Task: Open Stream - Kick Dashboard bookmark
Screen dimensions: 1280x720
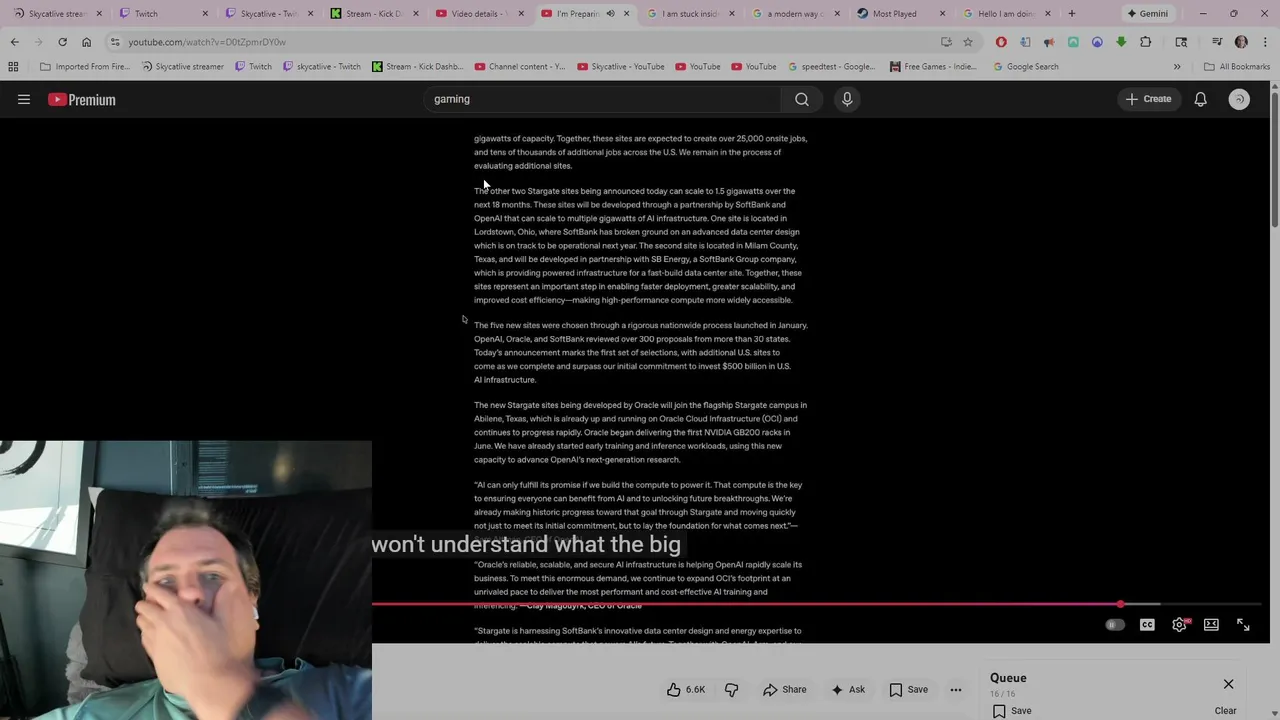Action: pos(417,66)
